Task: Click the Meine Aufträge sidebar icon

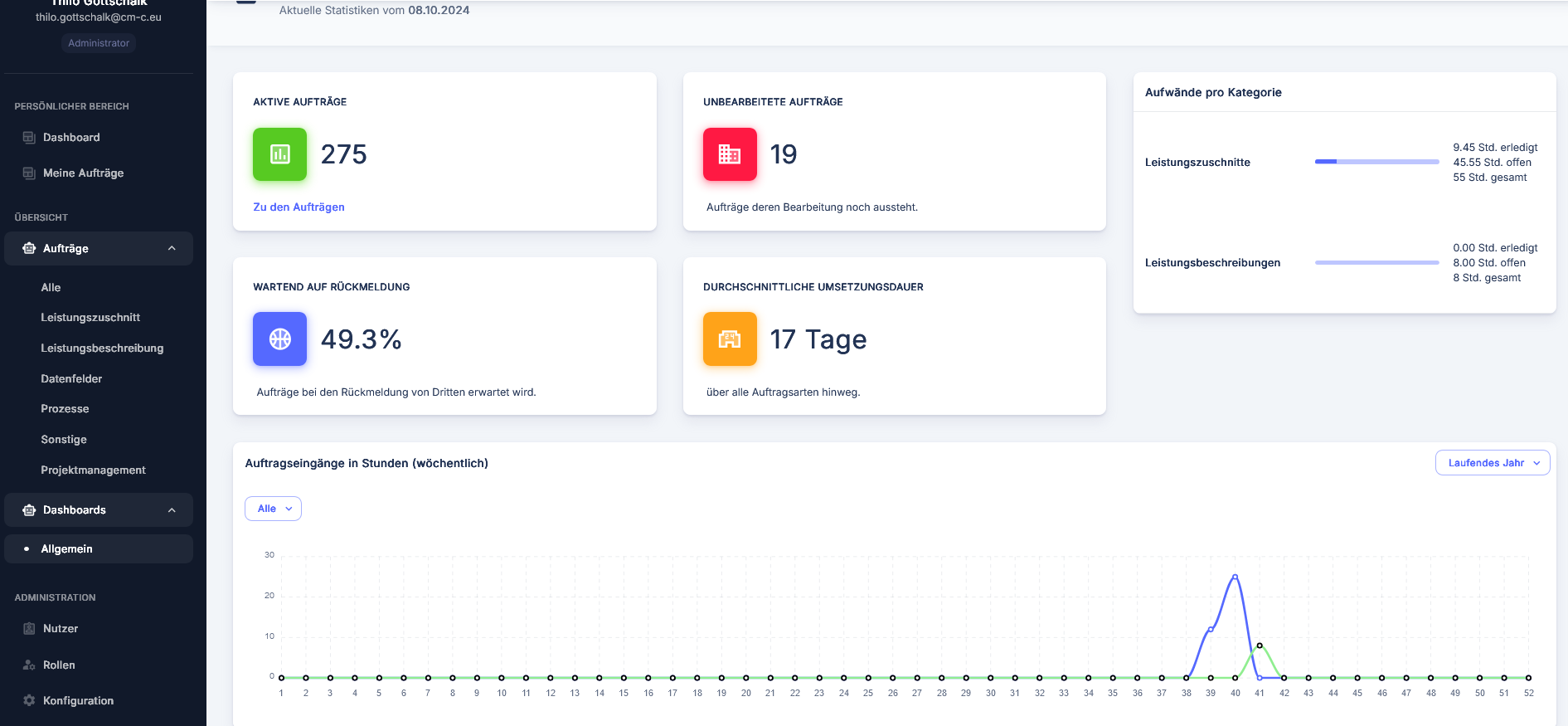Action: [29, 173]
